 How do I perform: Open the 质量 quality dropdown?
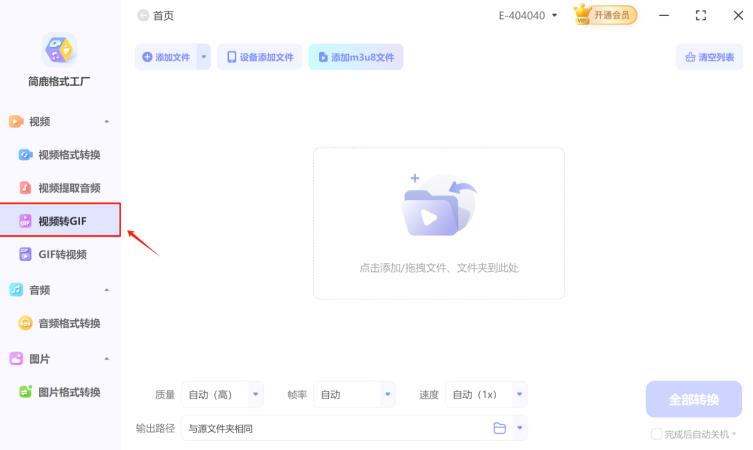pyautogui.click(x=222, y=394)
